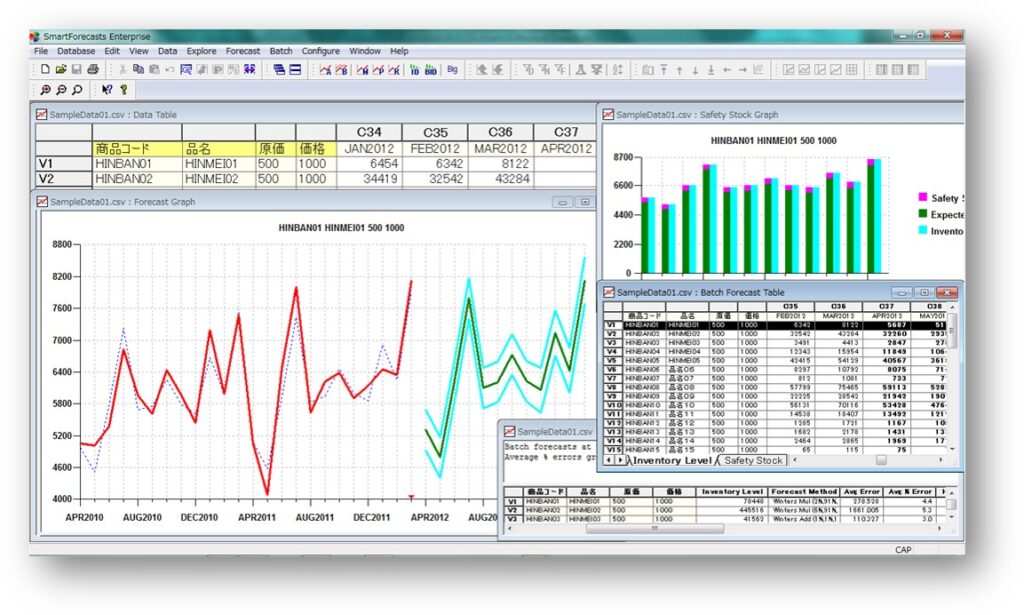Open the Forecast menu
Viewport: 1024px width, 615px height.
[243, 50]
